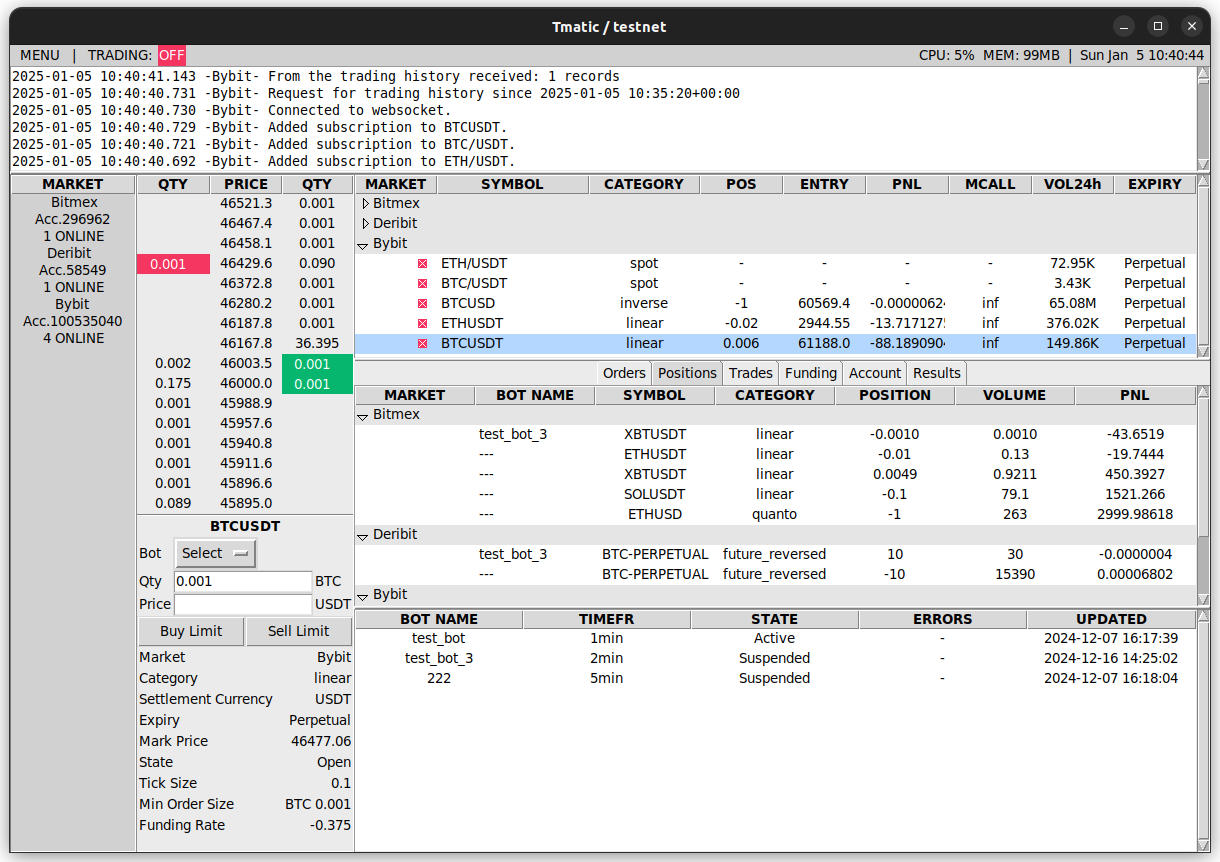This screenshot has width=1220, height=862.
Task: Expand the Bitmex row in instruments table
Action: [365, 204]
